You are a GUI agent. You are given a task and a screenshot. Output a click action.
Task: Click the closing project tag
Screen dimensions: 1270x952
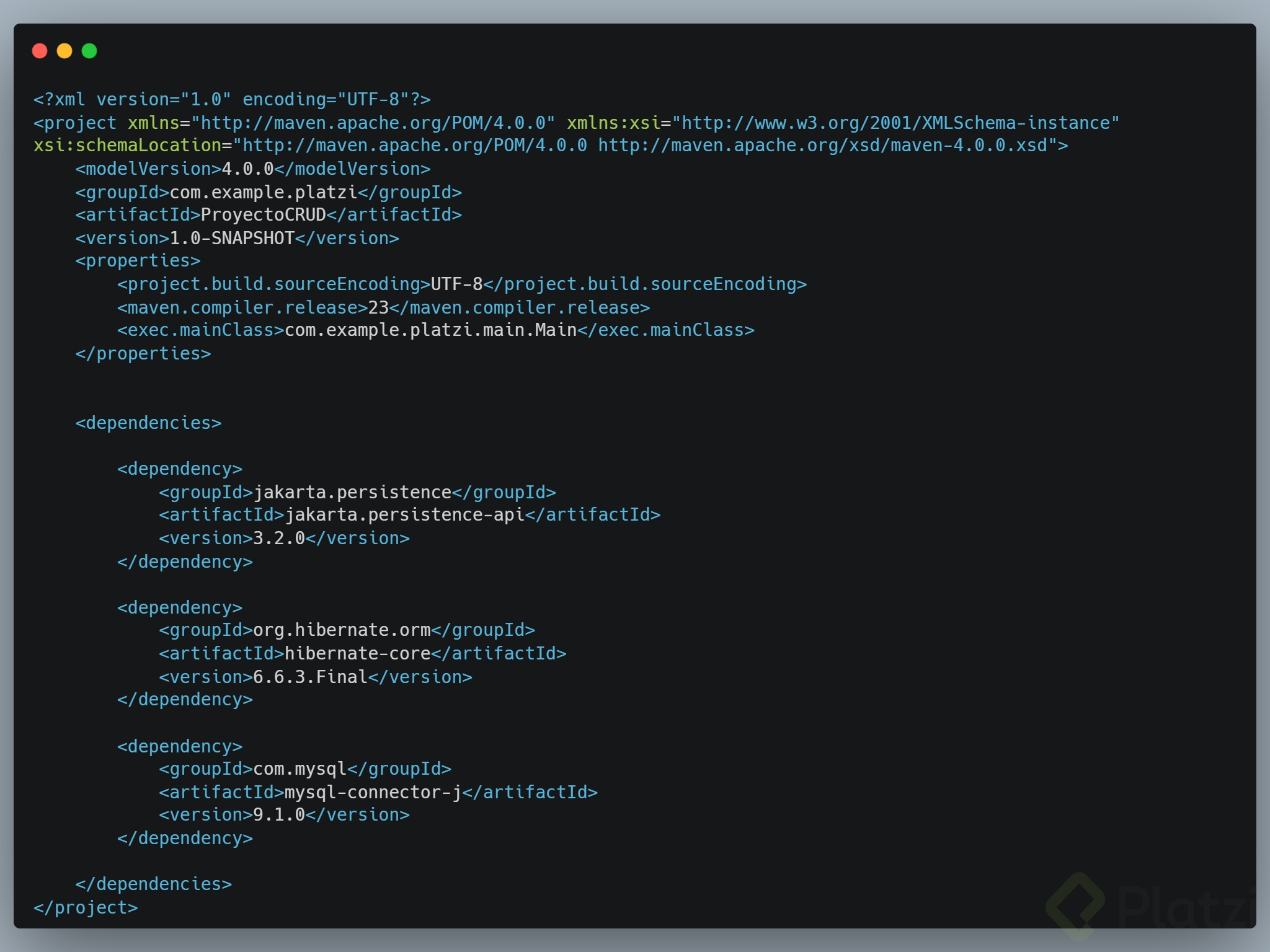click(86, 907)
